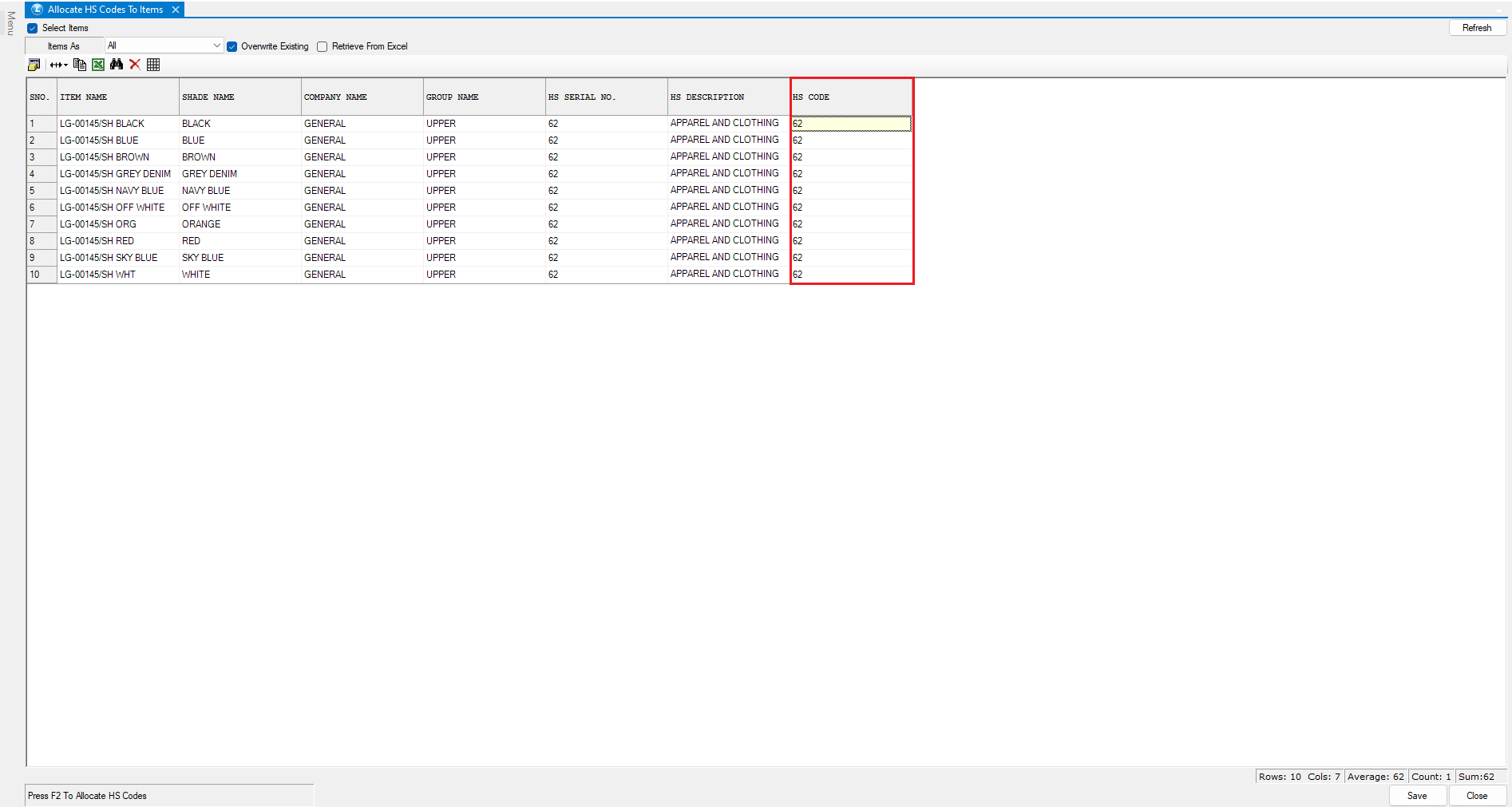Click the Refresh button
This screenshot has height=807, width=1512.
pos(1476,28)
